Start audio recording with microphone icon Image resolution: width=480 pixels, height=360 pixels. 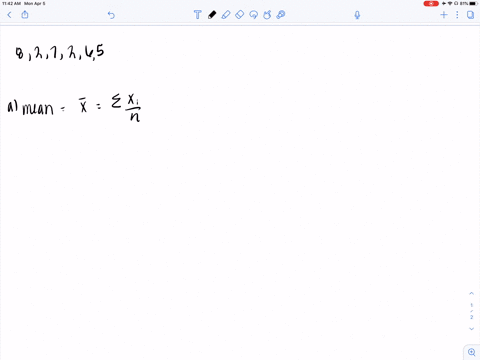[x=357, y=15]
